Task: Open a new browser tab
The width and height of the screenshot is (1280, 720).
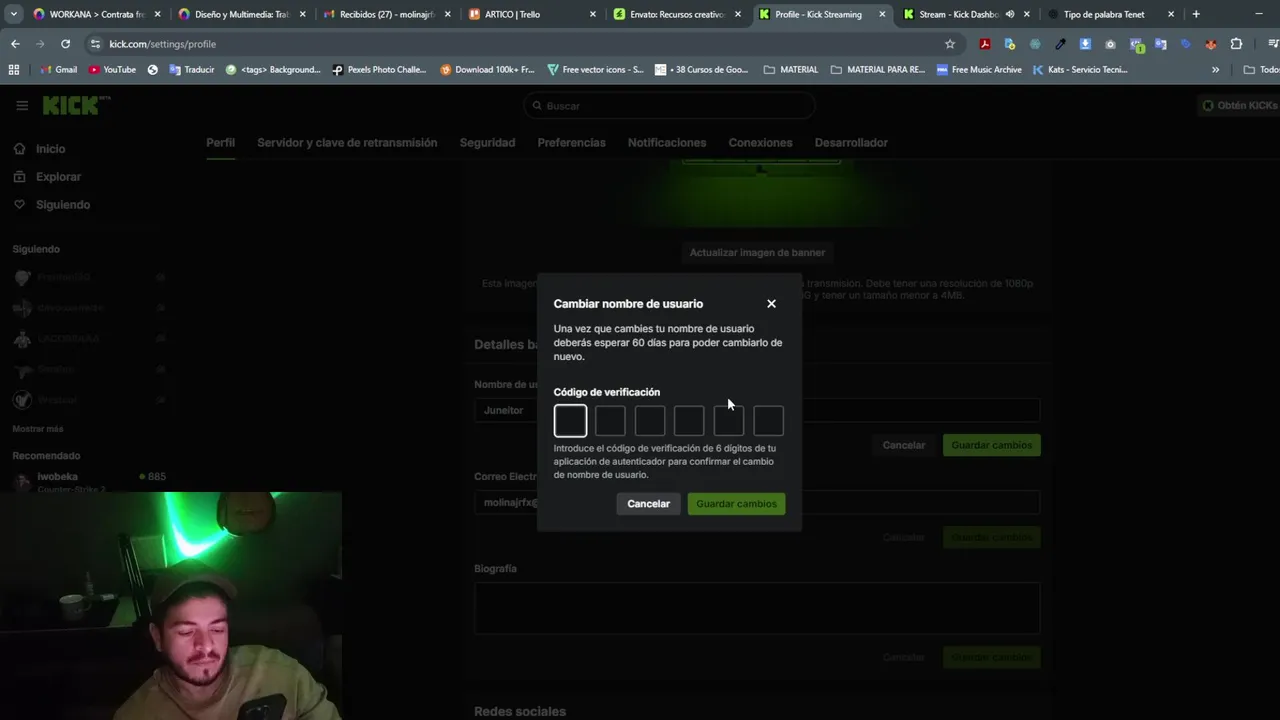Action: pyautogui.click(x=1196, y=14)
